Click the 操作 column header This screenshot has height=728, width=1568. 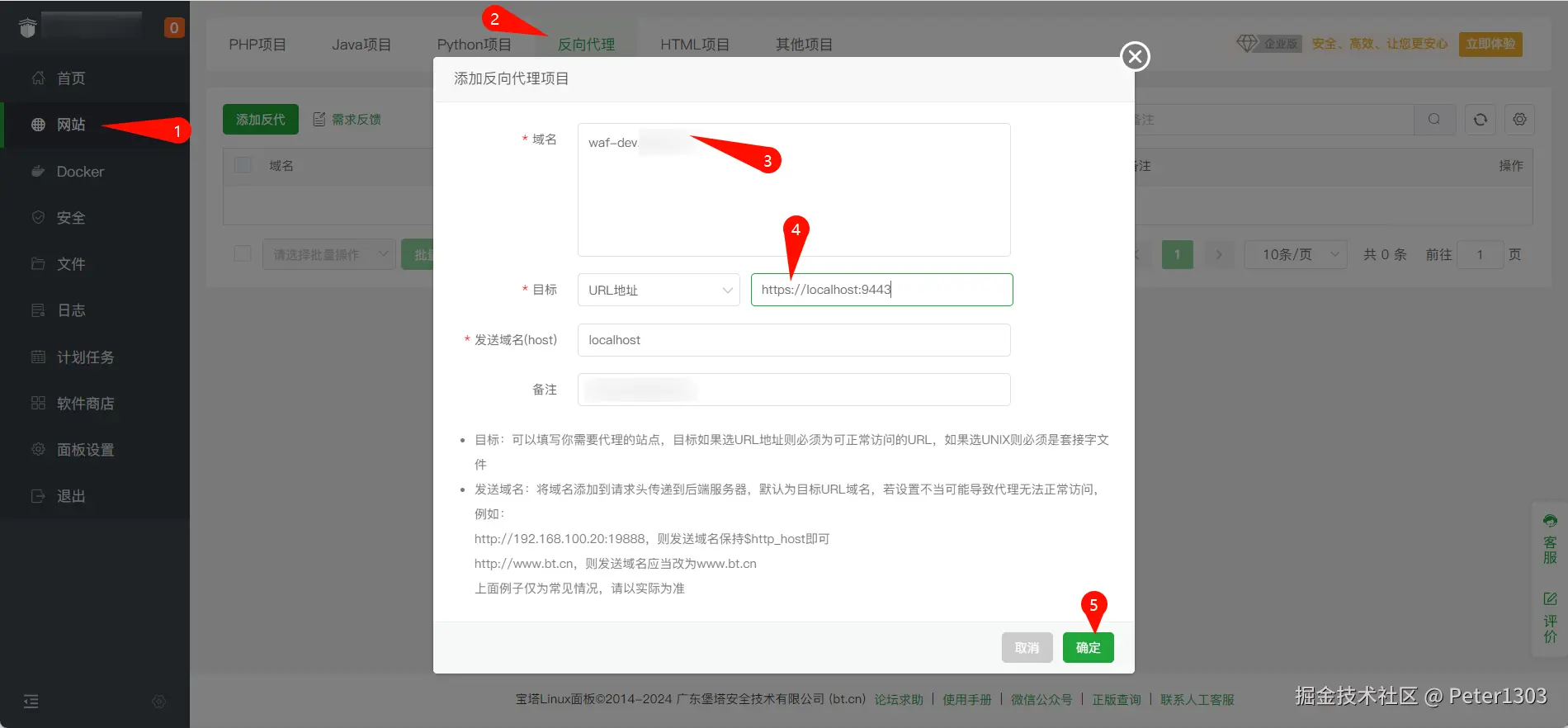(1511, 166)
